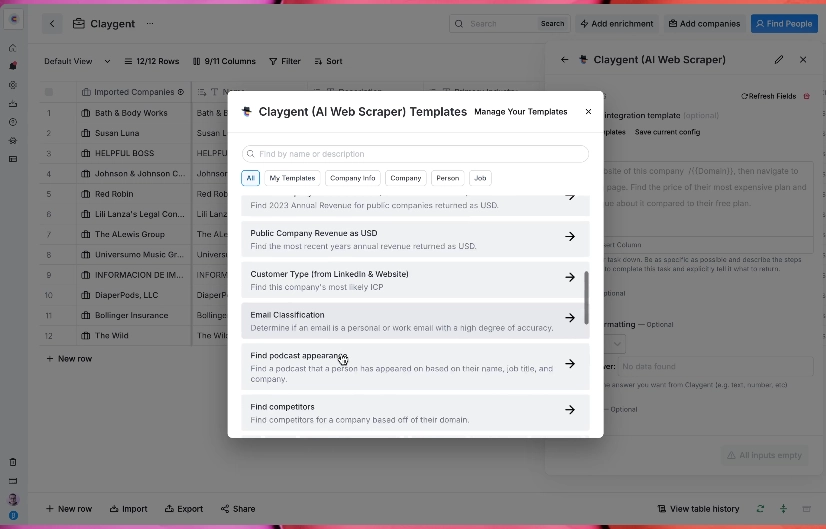The image size is (826, 529).
Task: Click the All inputs empty button
Action: [764, 455]
